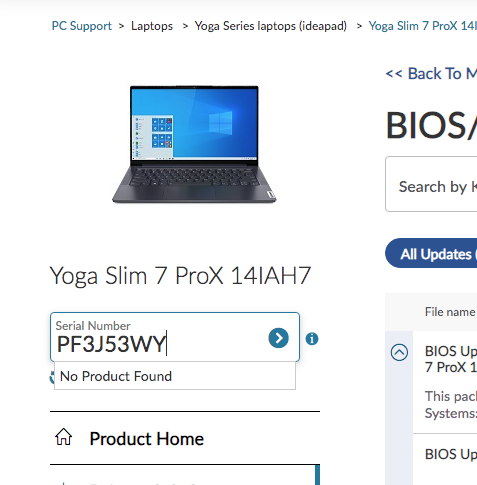Click the partially hidden icon left of No Product Found
This screenshot has height=485, width=477.
pyautogui.click(x=52, y=378)
